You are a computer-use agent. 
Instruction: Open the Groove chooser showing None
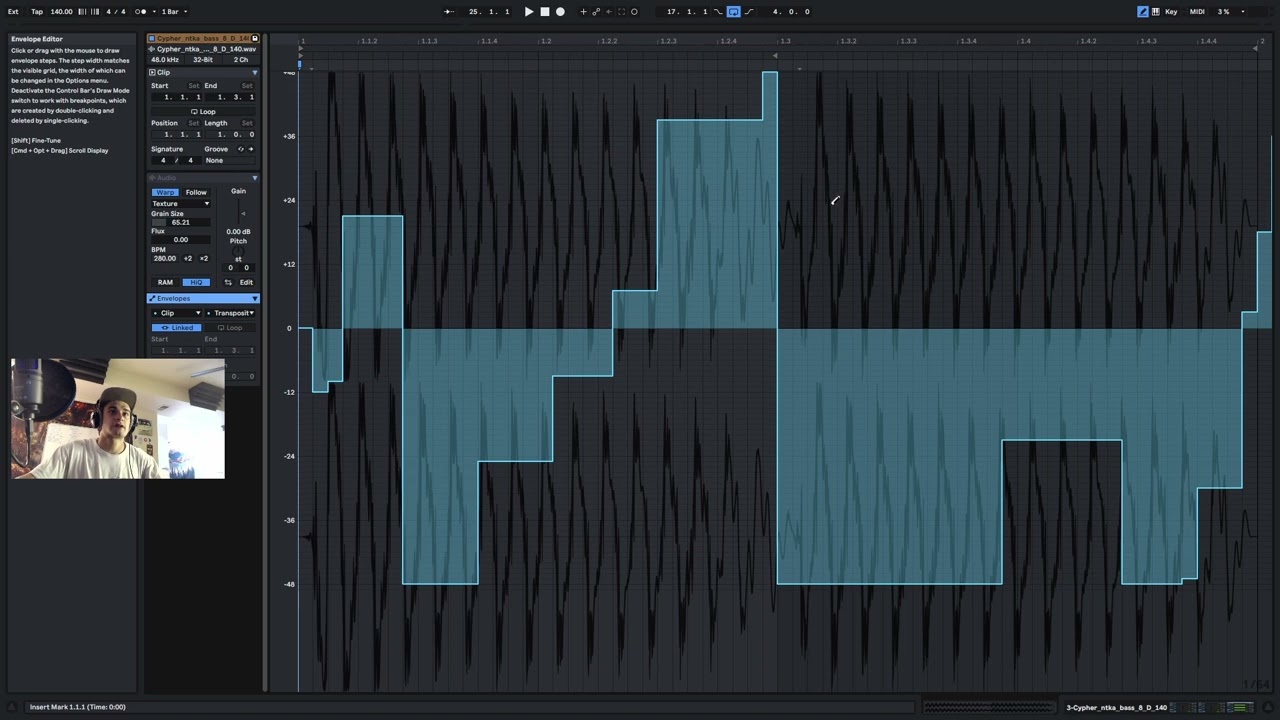pos(228,160)
